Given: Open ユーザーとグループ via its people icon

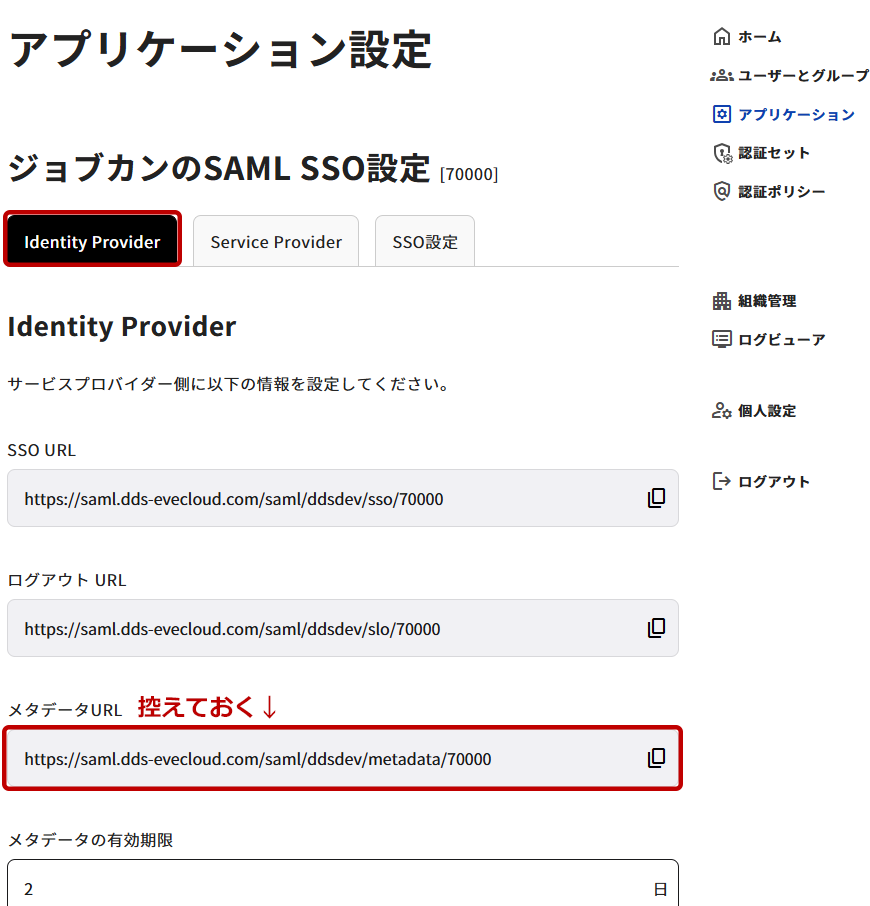Looking at the screenshot, I should pos(721,76).
